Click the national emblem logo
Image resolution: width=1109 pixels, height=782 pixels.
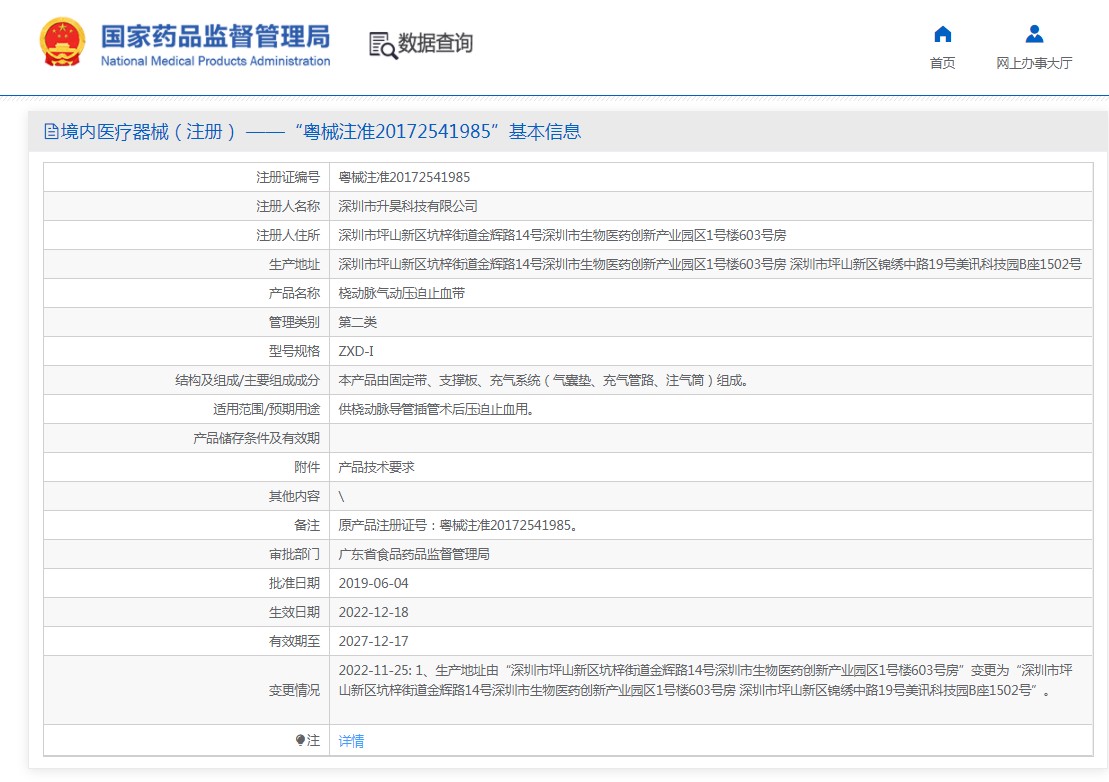(62, 43)
